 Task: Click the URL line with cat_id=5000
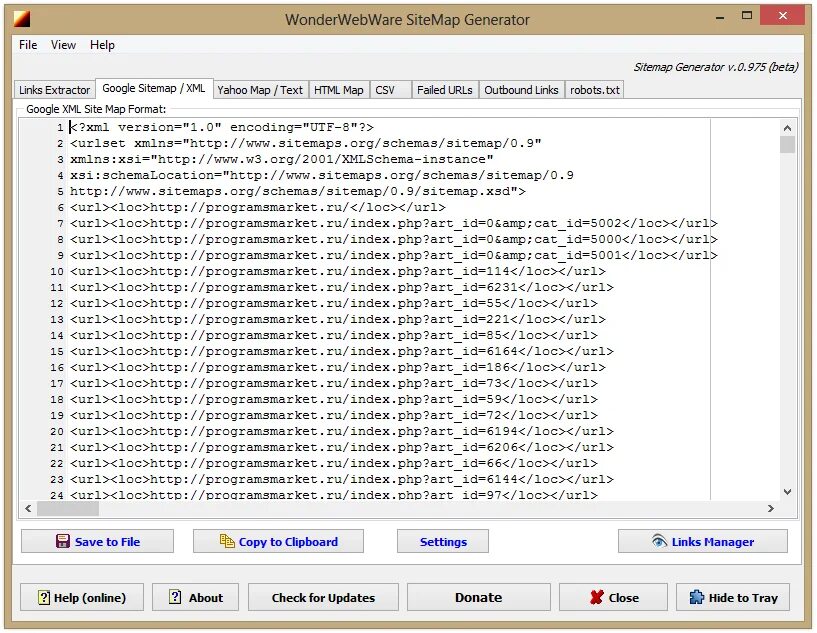(x=393, y=239)
